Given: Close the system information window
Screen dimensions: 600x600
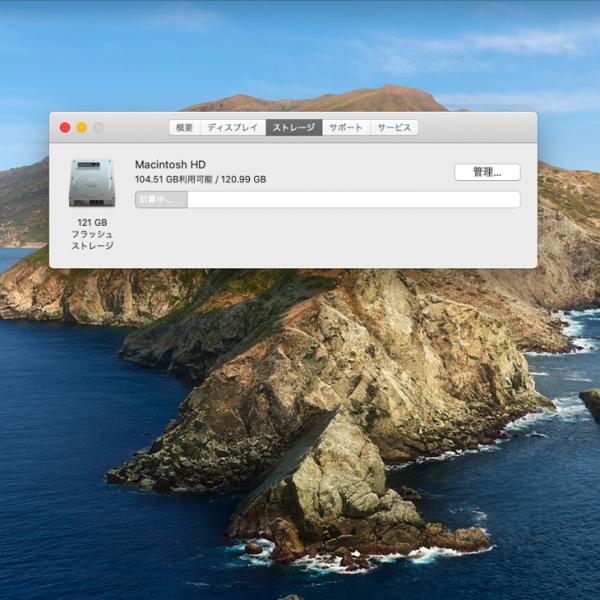Looking at the screenshot, I should pyautogui.click(x=65, y=128).
